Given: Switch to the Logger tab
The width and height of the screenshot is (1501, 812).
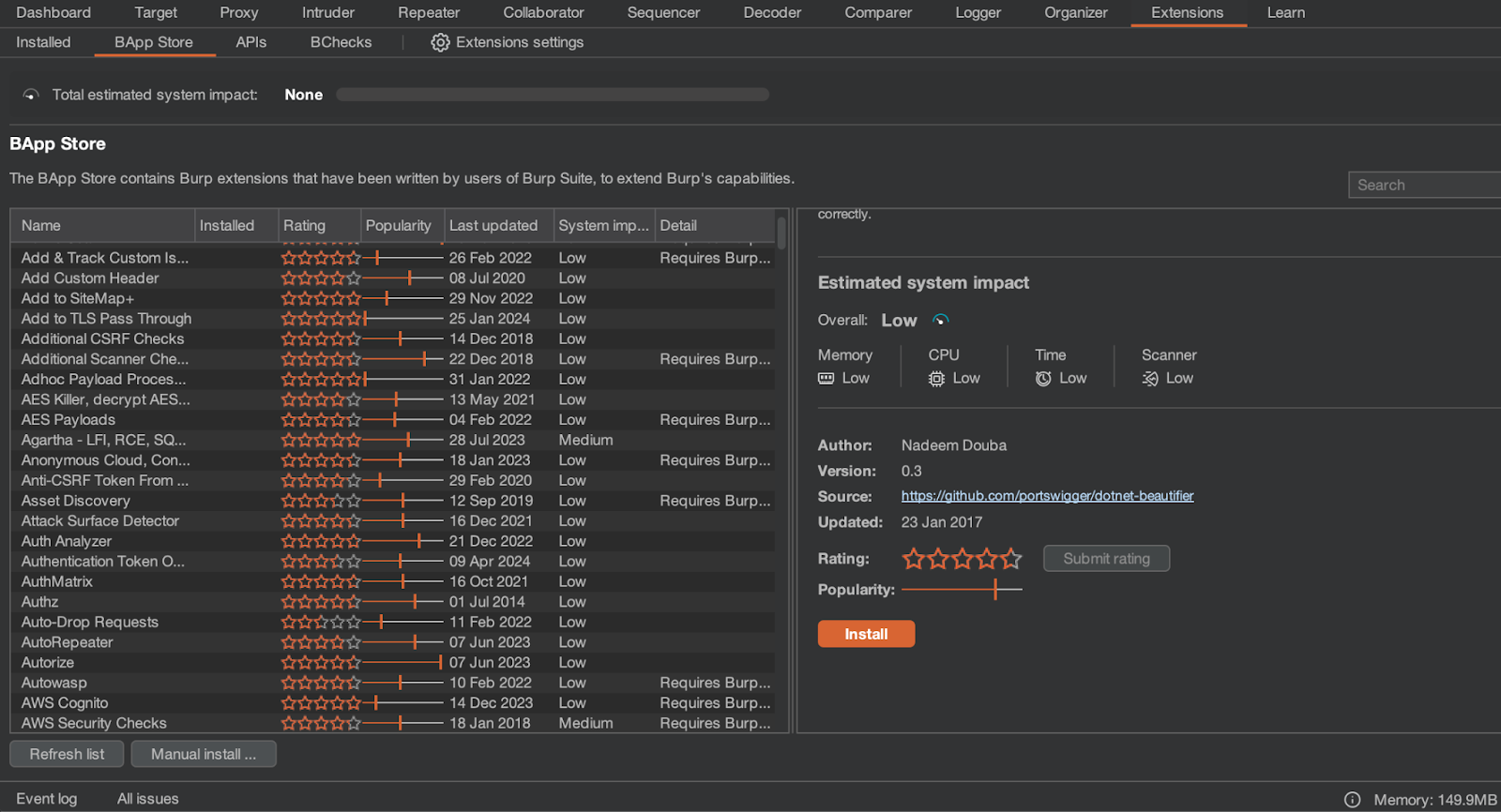Looking at the screenshot, I should coord(978,13).
